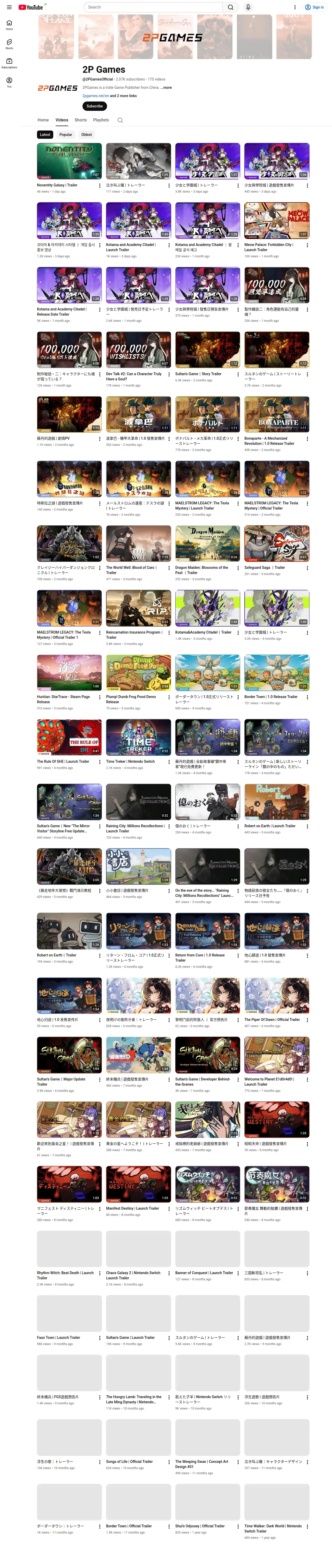The image size is (332, 1568).
Task: Open options for Nonentity Galaxy | Trailer
Action: coord(100,186)
